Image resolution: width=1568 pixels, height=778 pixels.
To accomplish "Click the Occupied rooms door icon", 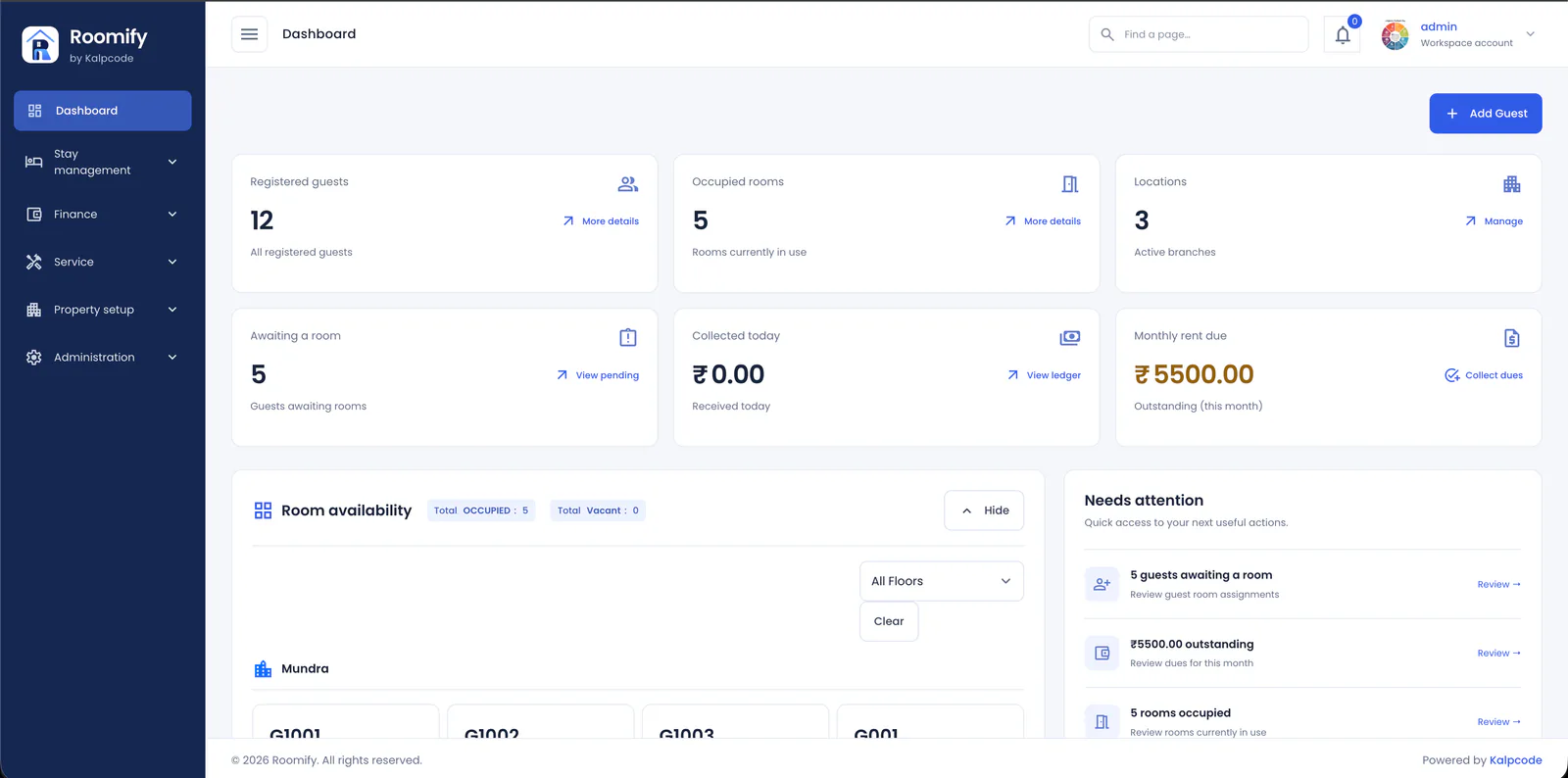I will pyautogui.click(x=1070, y=183).
